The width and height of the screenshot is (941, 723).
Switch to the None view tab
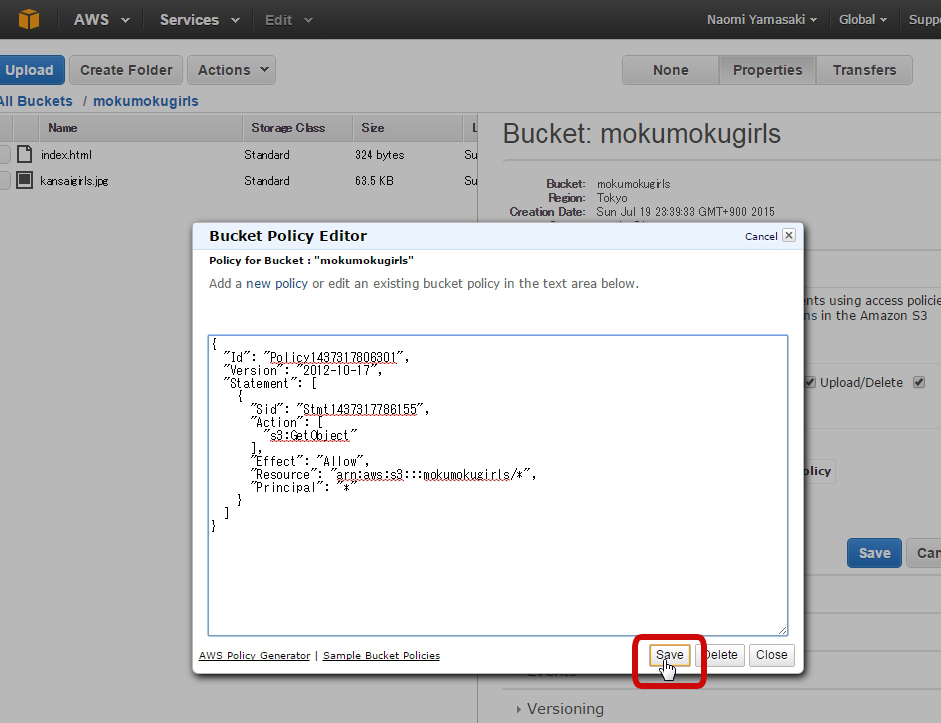click(670, 70)
